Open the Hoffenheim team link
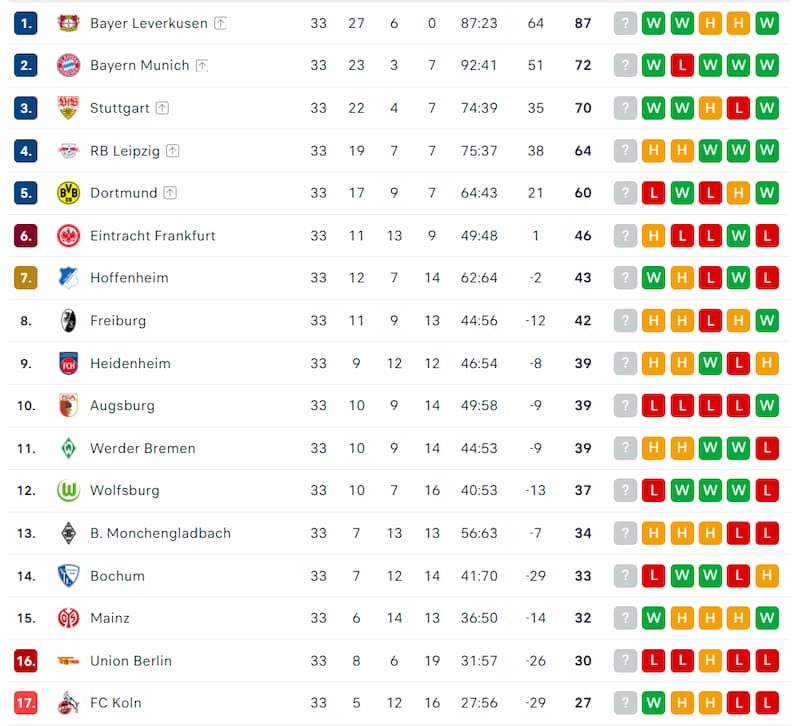The image size is (800, 726). point(129,278)
